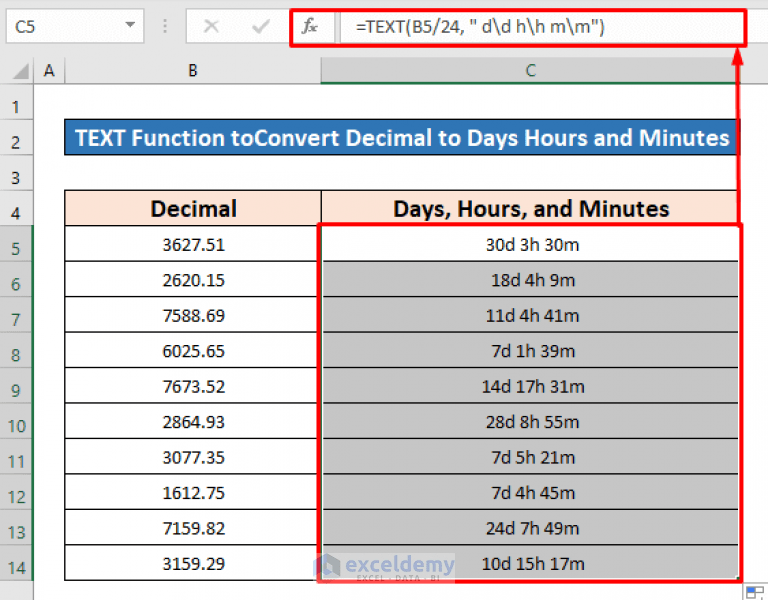
Task: Select result cell '11d 4h 41m'
Action: [530, 315]
